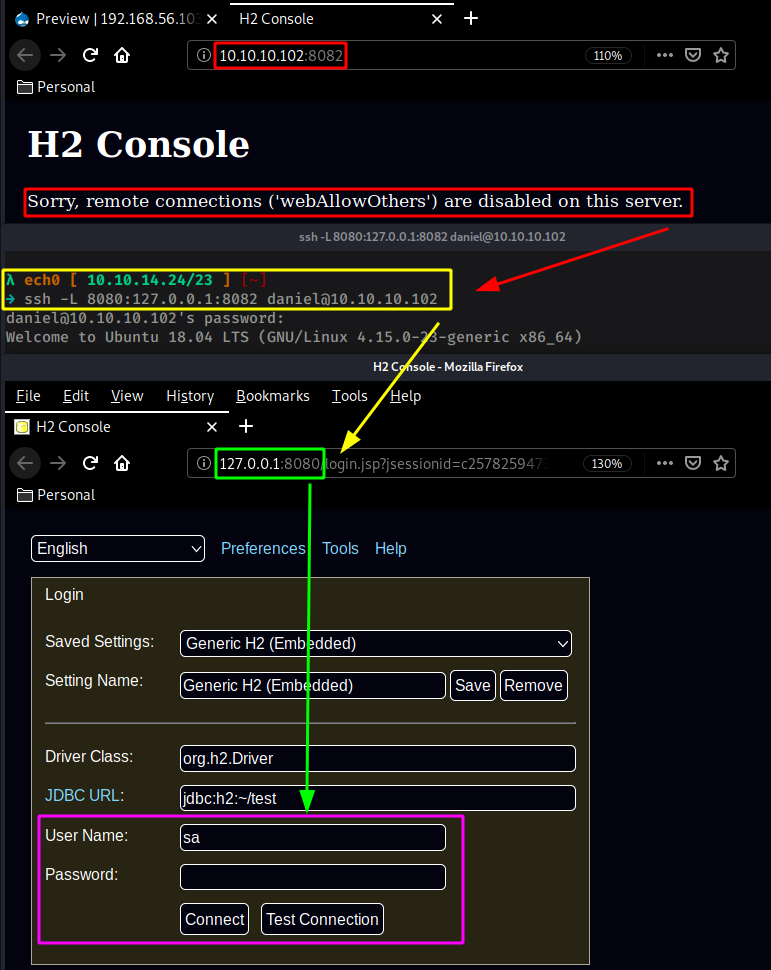771x970 pixels.
Task: Bookmark the 10.10.10.102:8082 page with star
Action: coord(721,56)
